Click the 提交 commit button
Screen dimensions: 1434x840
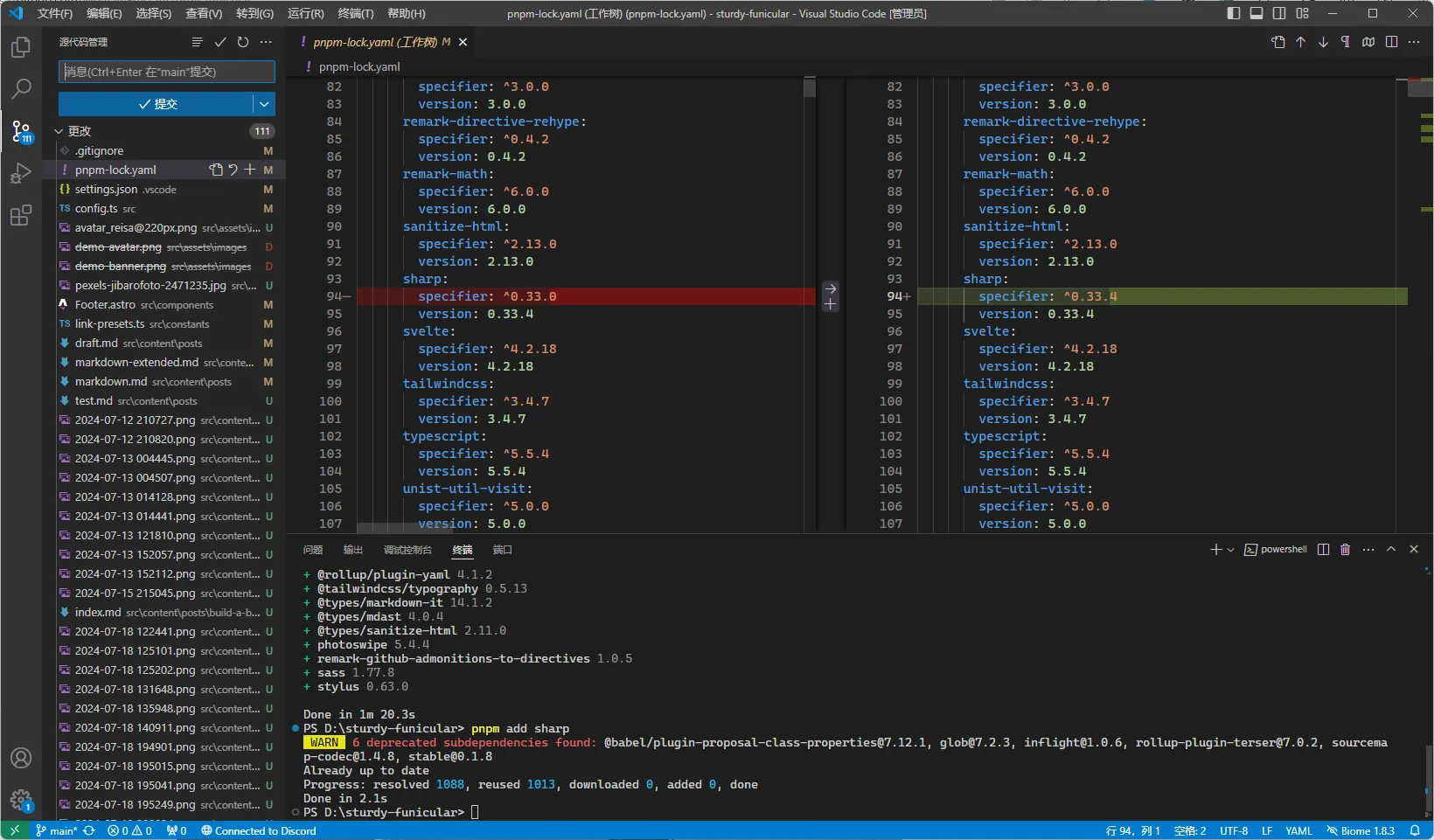(157, 104)
